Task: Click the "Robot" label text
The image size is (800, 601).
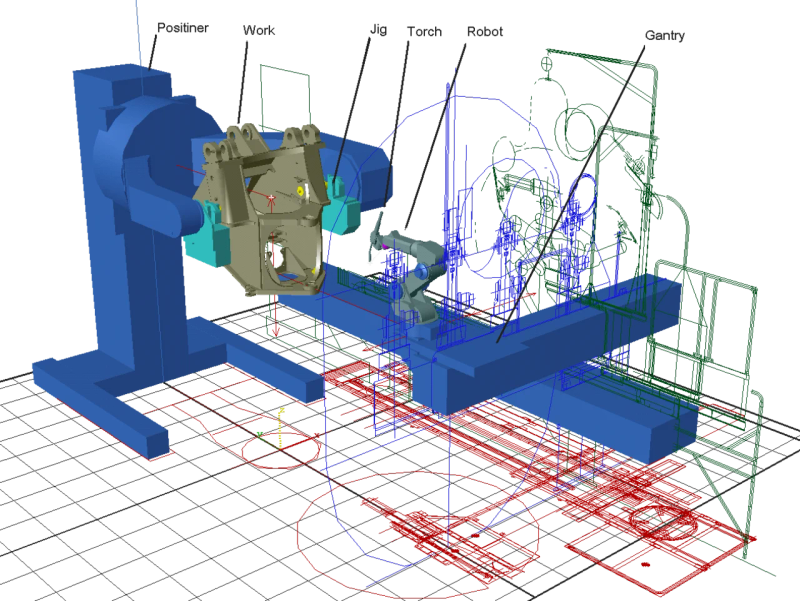Action: click(x=485, y=32)
